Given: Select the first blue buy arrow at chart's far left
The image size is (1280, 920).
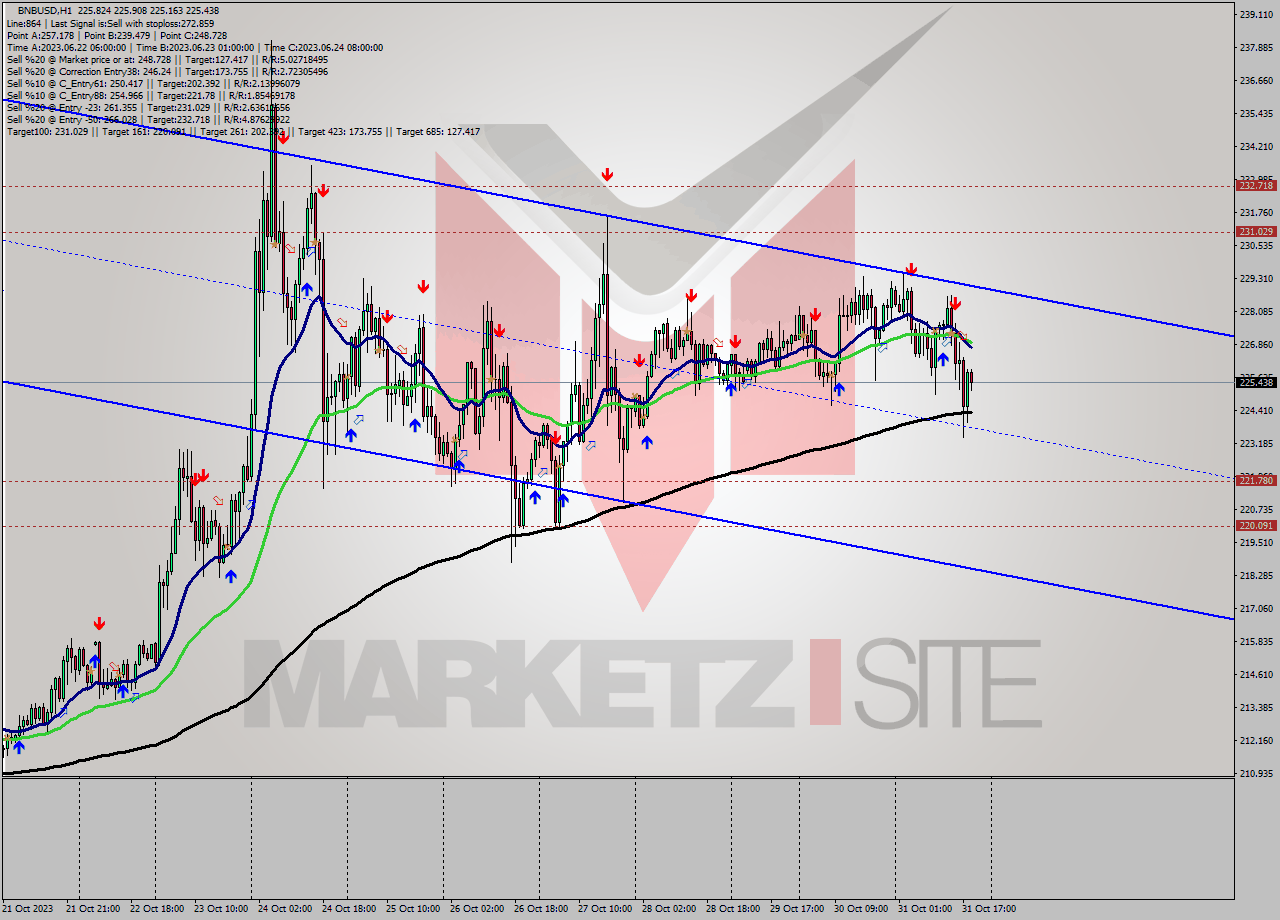Looking at the screenshot, I should [x=18, y=747].
